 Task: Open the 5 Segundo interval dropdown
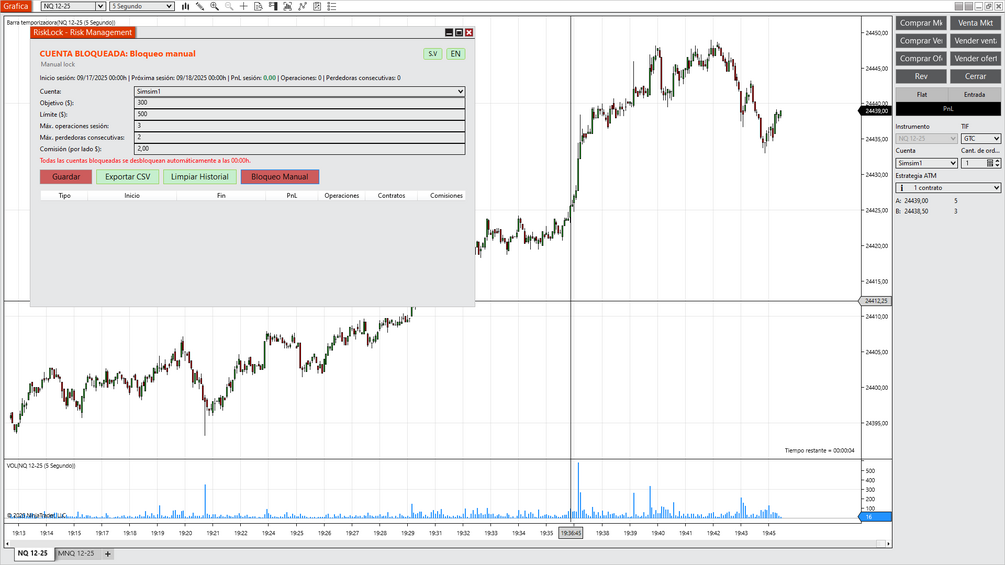coord(142,6)
